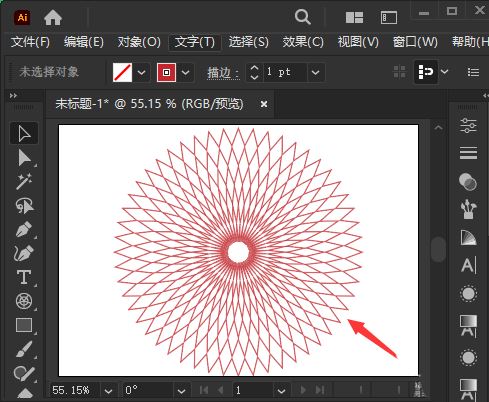
Task: Open the 视图(V) menu
Action: 358,42
